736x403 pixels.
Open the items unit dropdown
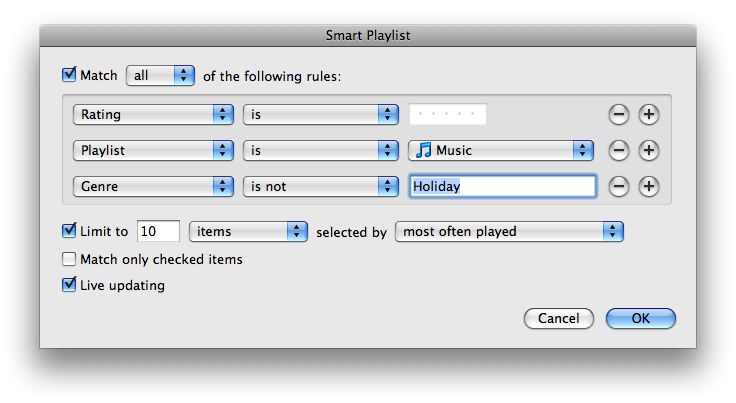point(248,232)
